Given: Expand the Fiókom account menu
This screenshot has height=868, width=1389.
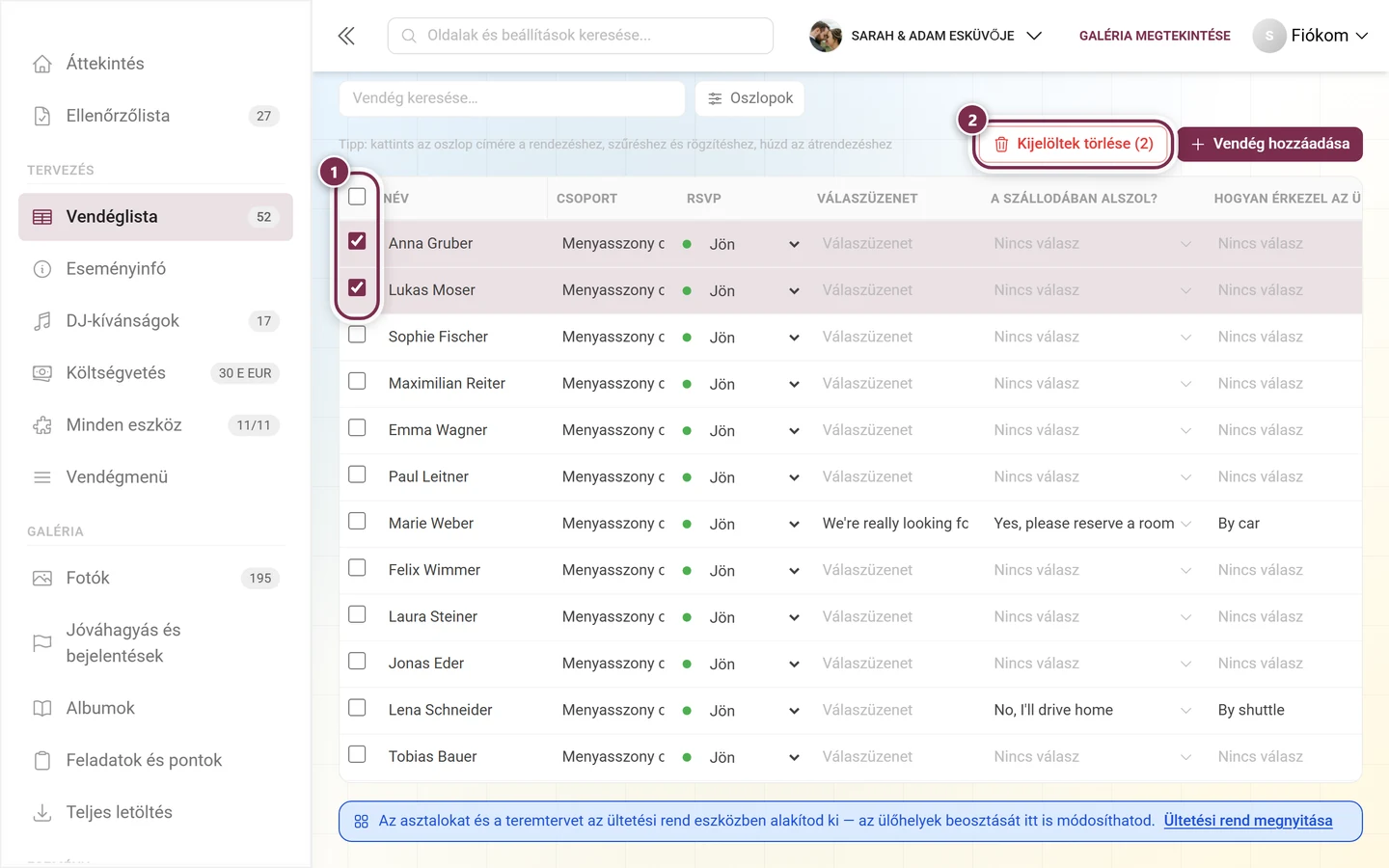Looking at the screenshot, I should pos(1311,36).
